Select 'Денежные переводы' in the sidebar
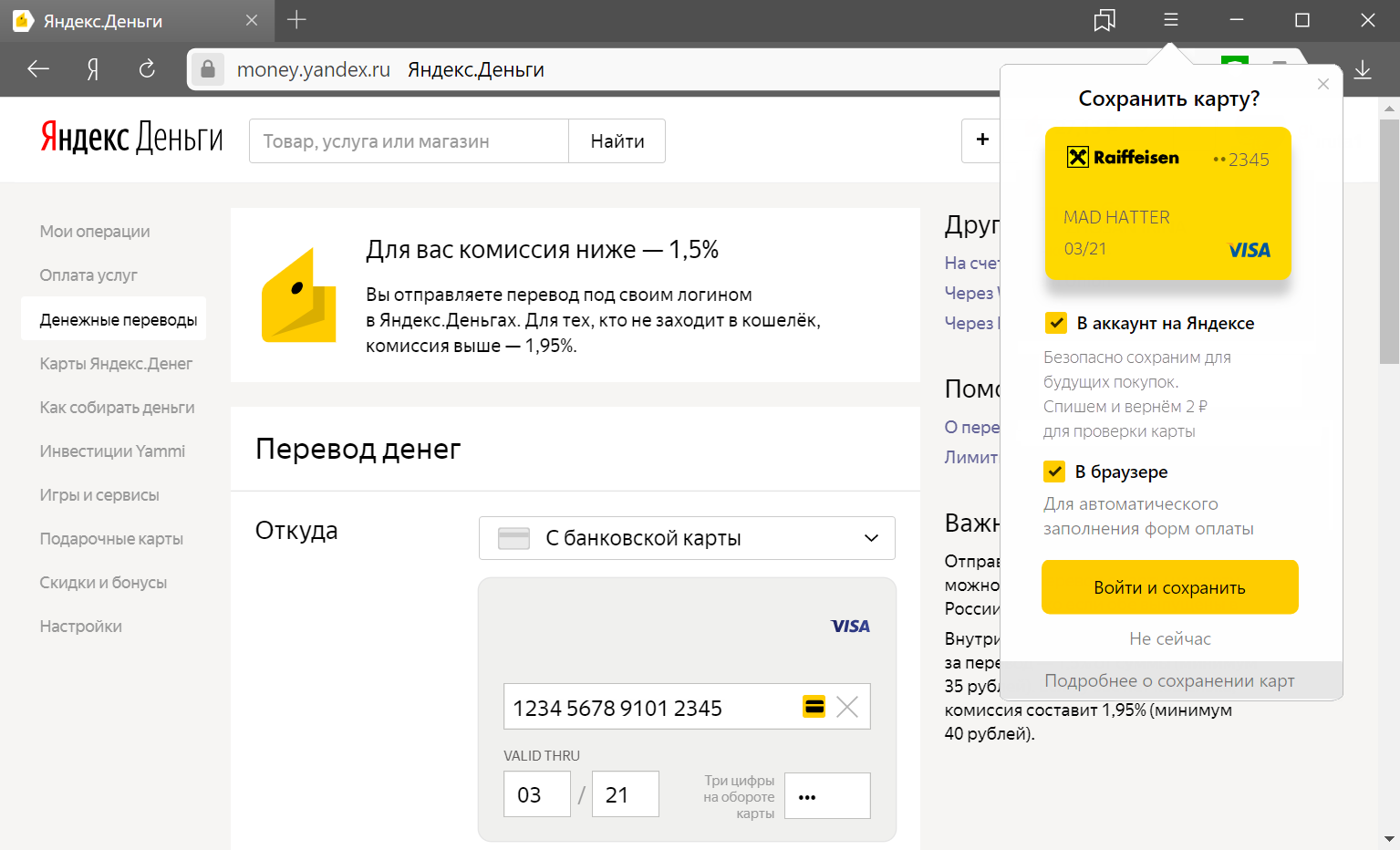 click(114, 319)
